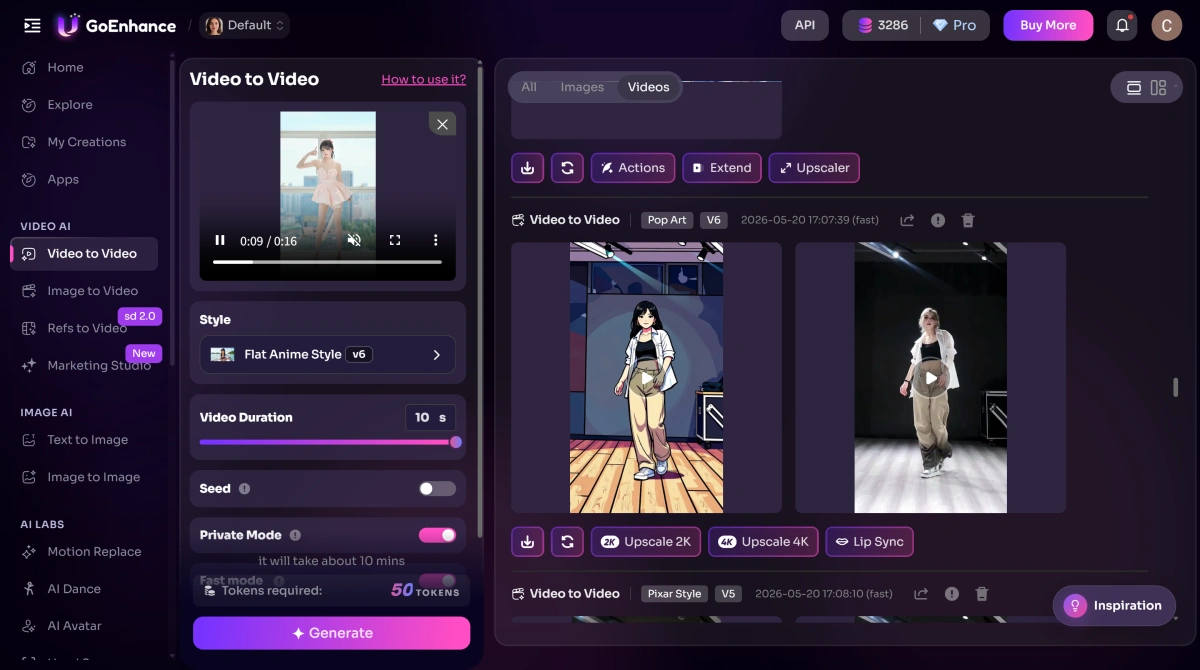Open Refs to Video in sidebar
1200x670 pixels.
coord(85,328)
